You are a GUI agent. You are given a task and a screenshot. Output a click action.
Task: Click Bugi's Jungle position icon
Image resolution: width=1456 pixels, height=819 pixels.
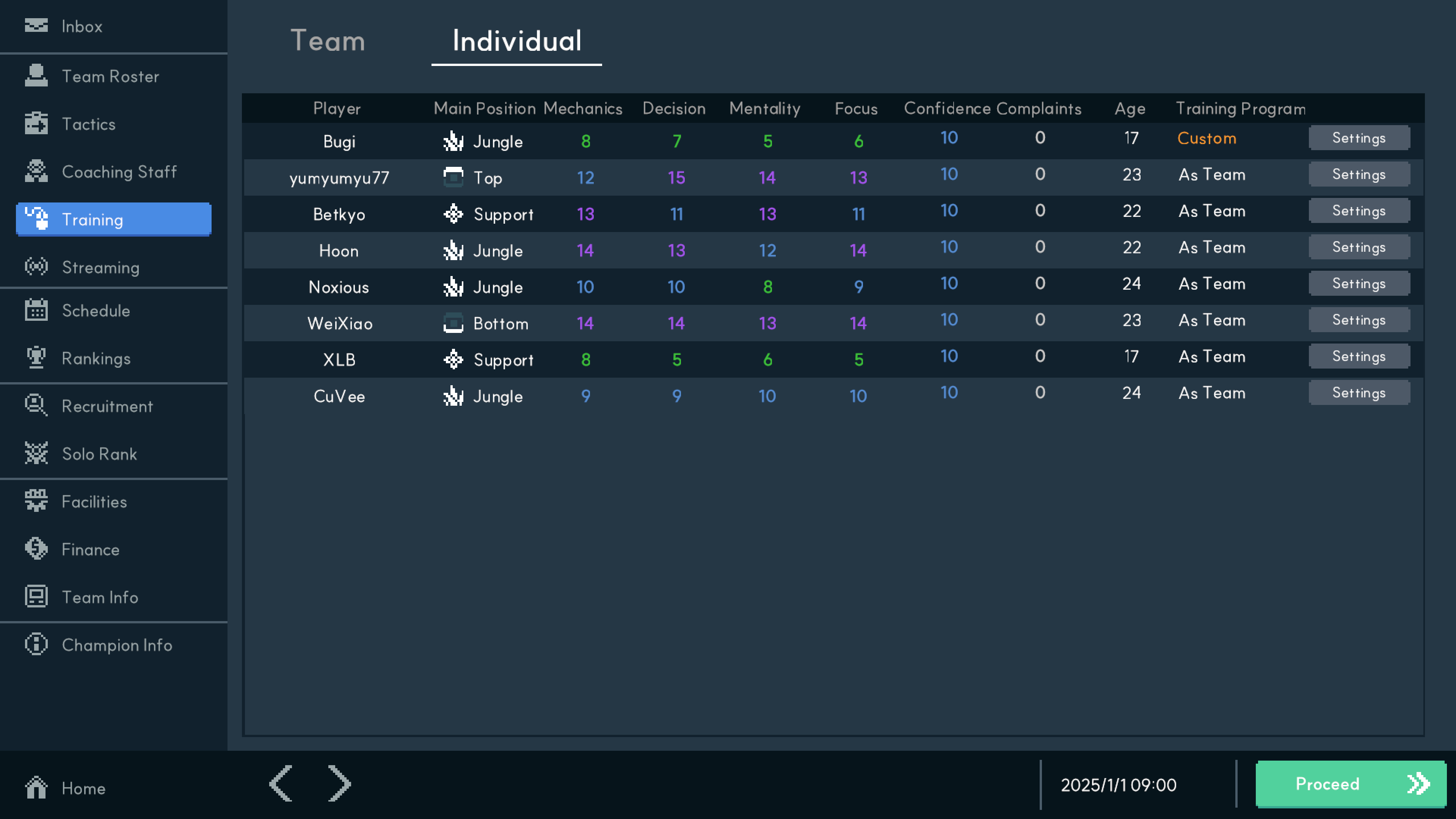[453, 141]
